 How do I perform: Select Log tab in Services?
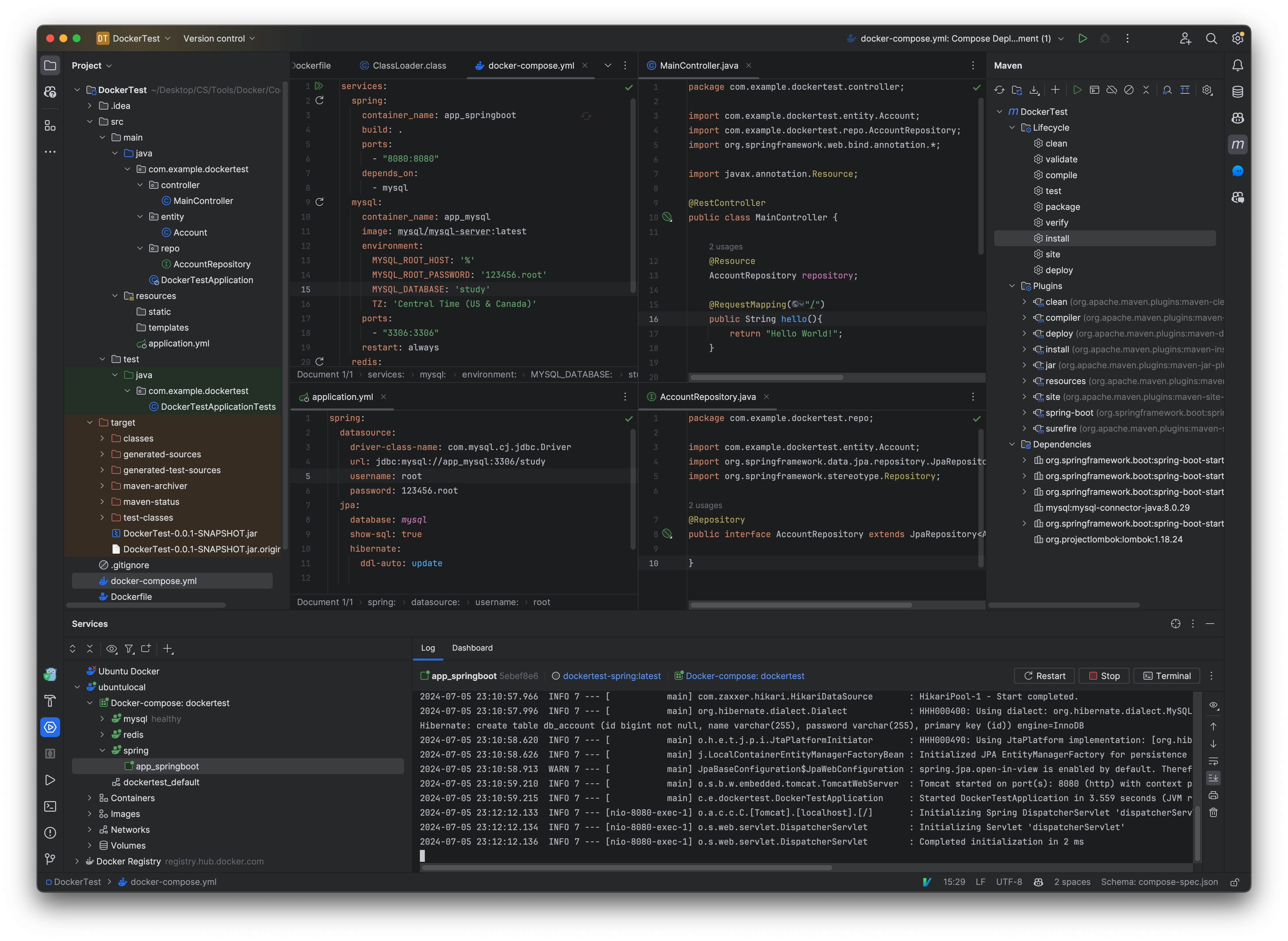point(427,648)
